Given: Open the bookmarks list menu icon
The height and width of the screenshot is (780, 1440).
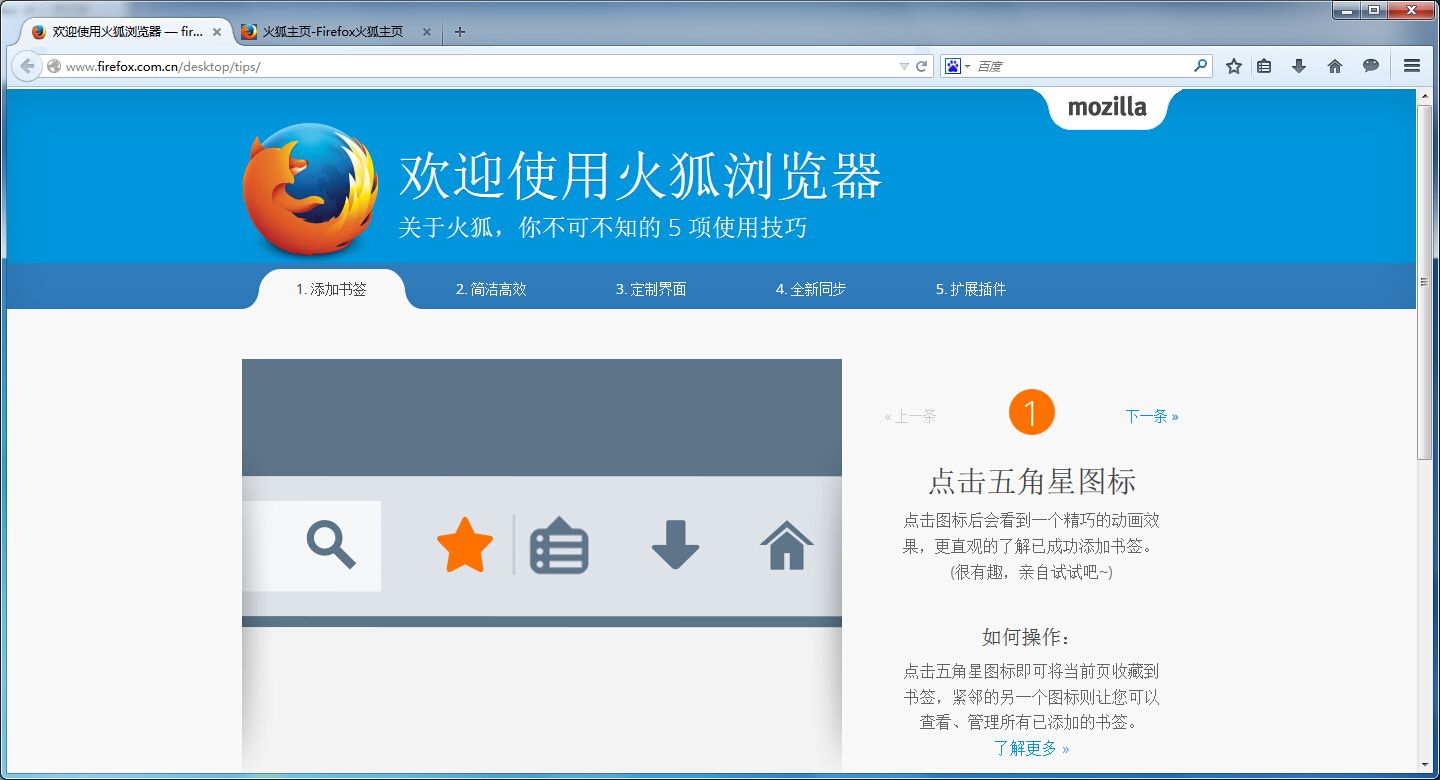Looking at the screenshot, I should point(1264,66).
